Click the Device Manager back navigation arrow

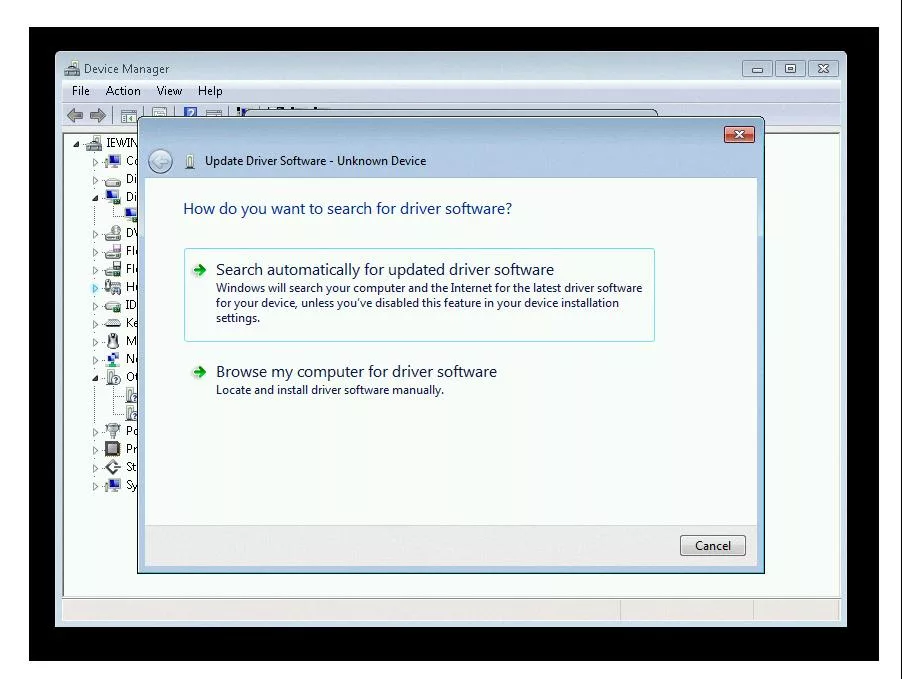74,114
